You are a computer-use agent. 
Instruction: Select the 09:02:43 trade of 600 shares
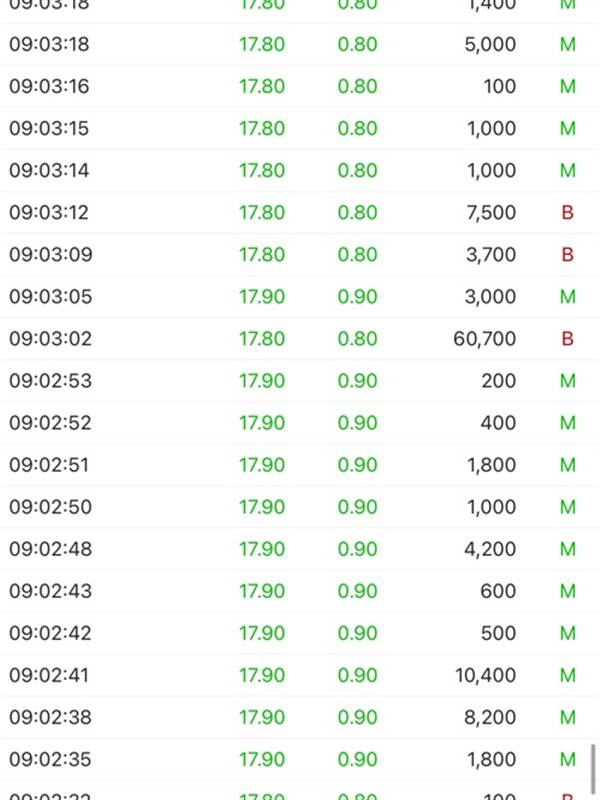pos(300,591)
